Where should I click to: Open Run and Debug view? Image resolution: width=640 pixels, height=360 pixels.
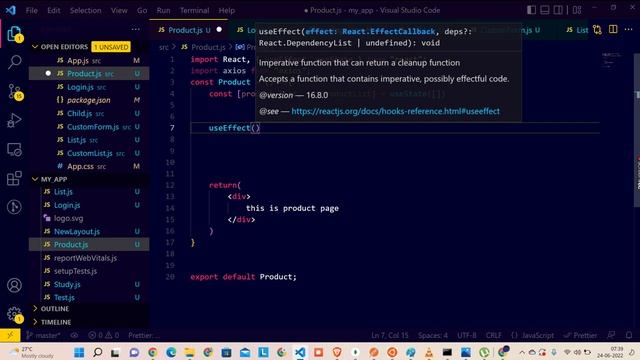tap(14, 121)
